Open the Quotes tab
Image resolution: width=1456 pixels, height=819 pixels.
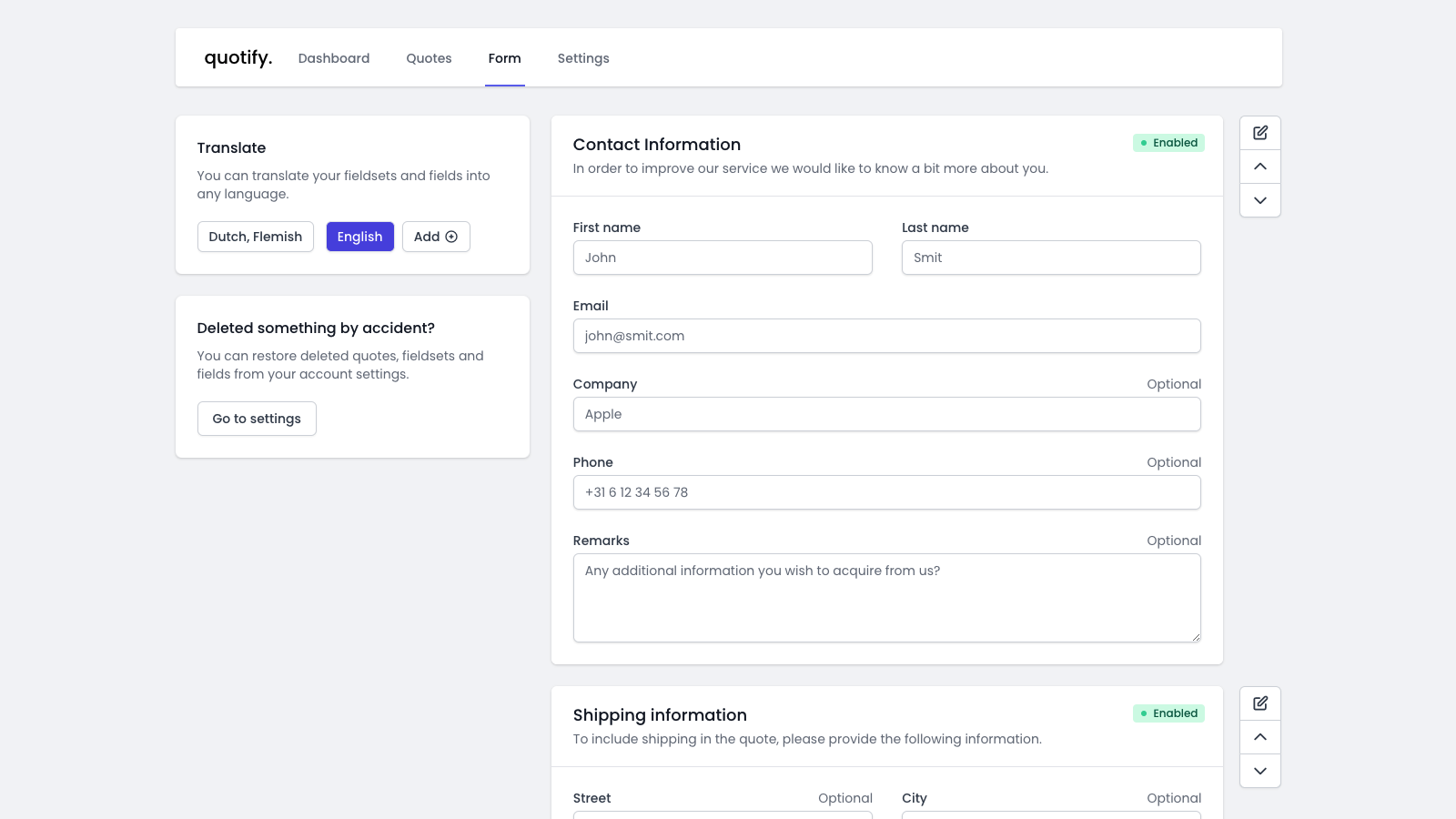[x=429, y=58]
